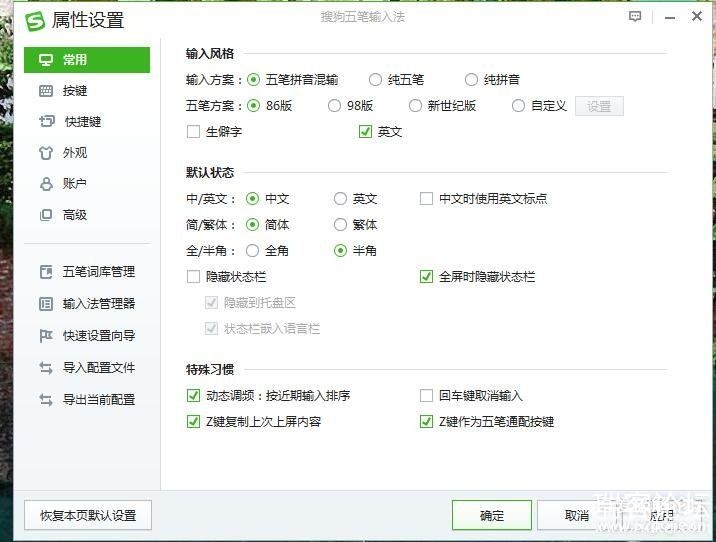Screen dimensions: 716x542
Task: Click the advanced icon beside 高级
Action: 46,215
